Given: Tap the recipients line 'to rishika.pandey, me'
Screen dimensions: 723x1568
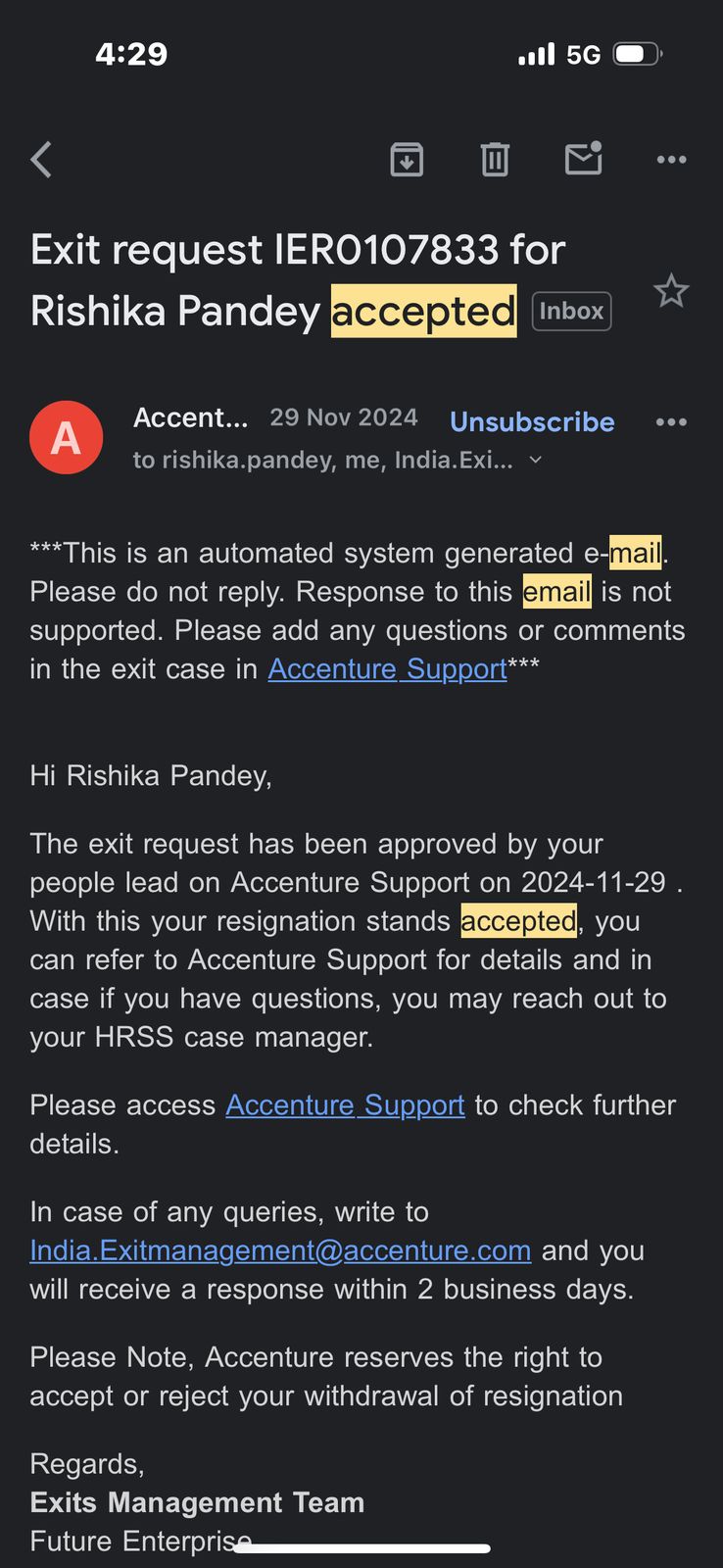Looking at the screenshot, I should 321,460.
